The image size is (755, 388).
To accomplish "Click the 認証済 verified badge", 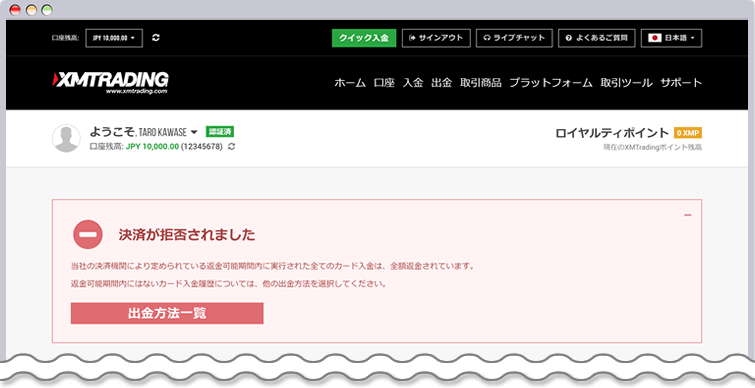I will (220, 132).
